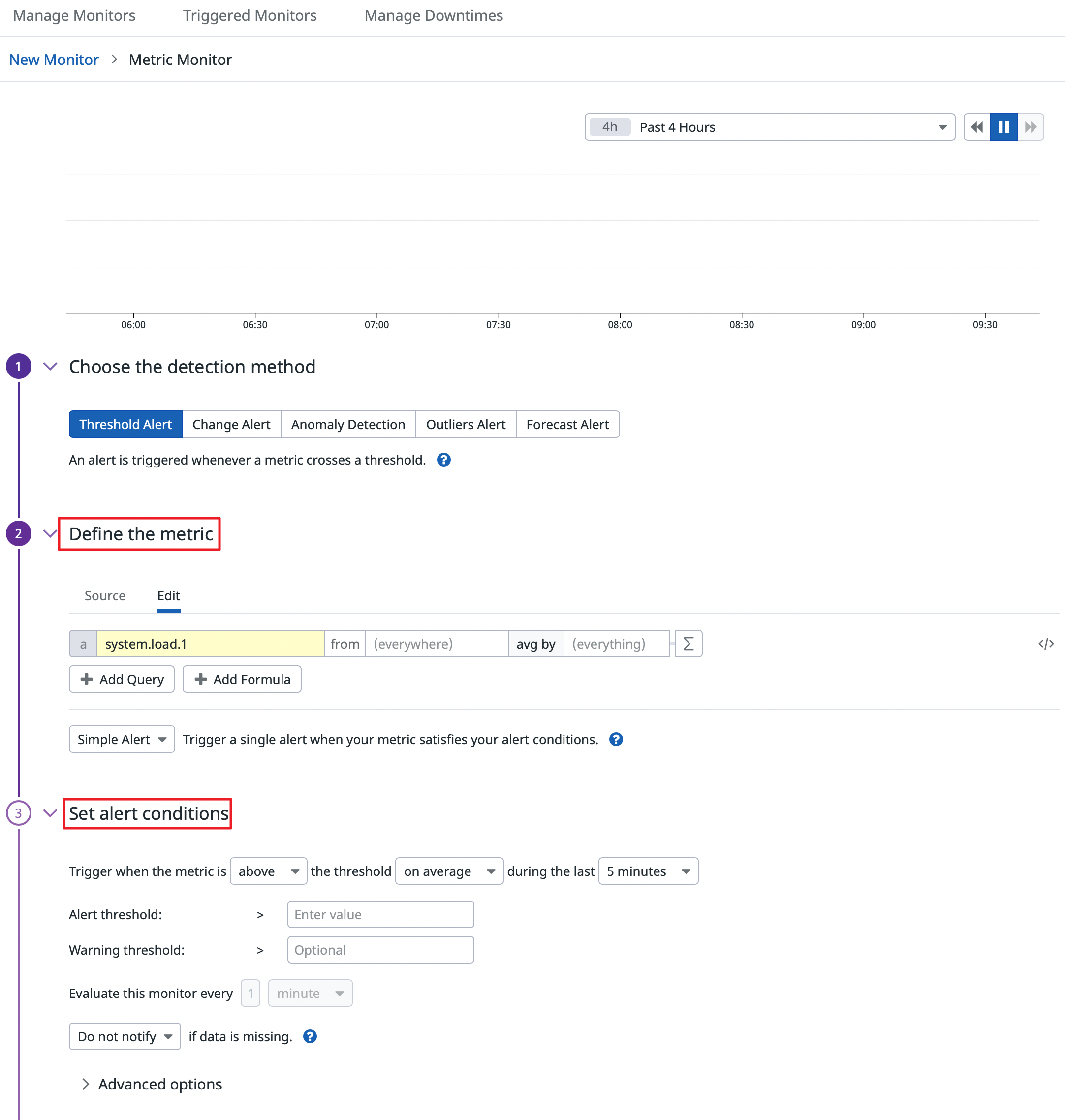Image resolution: width=1065 pixels, height=1120 pixels.
Task: Choose Forecast Alert detection method
Action: pyautogui.click(x=567, y=425)
